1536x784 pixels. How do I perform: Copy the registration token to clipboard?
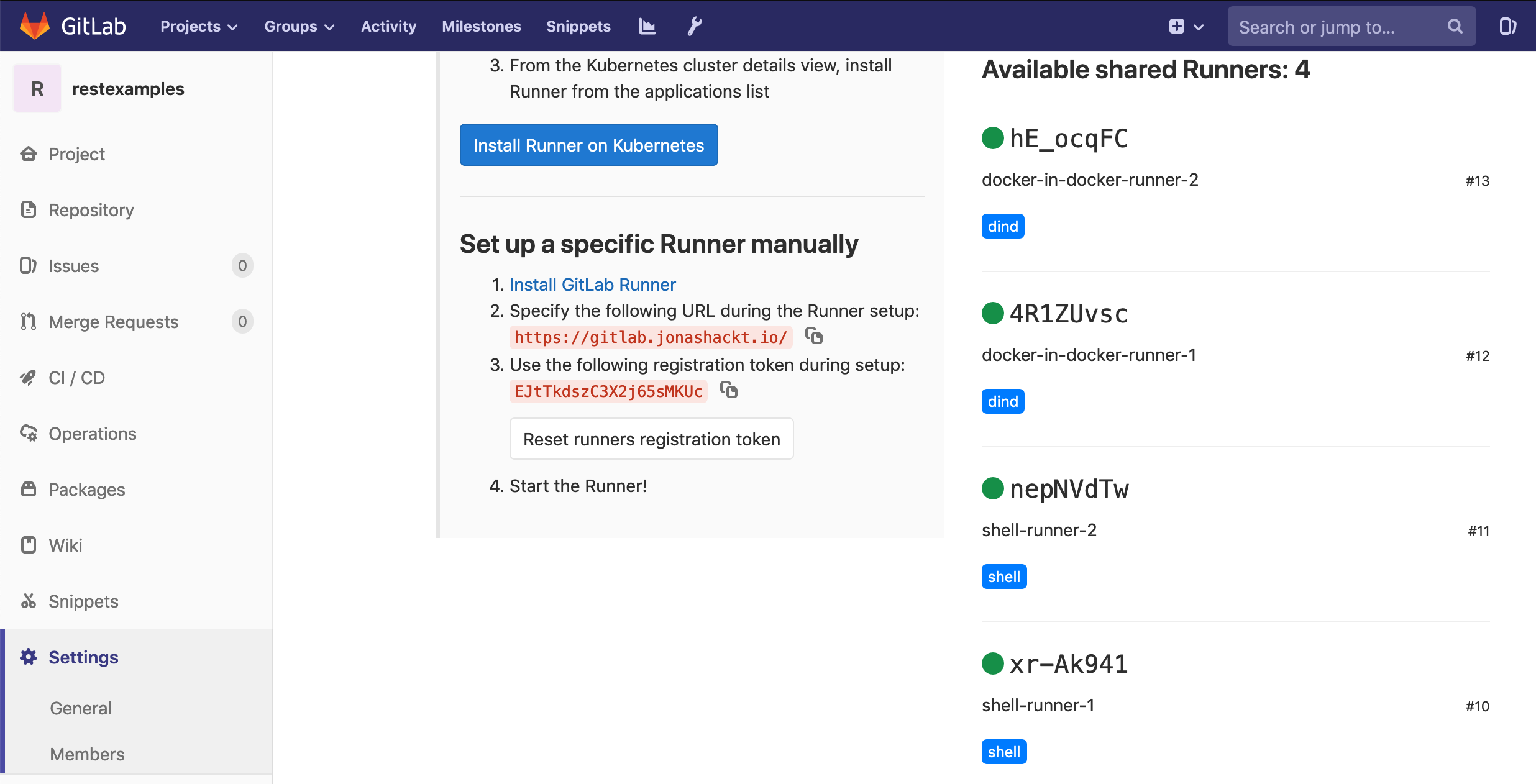(729, 390)
